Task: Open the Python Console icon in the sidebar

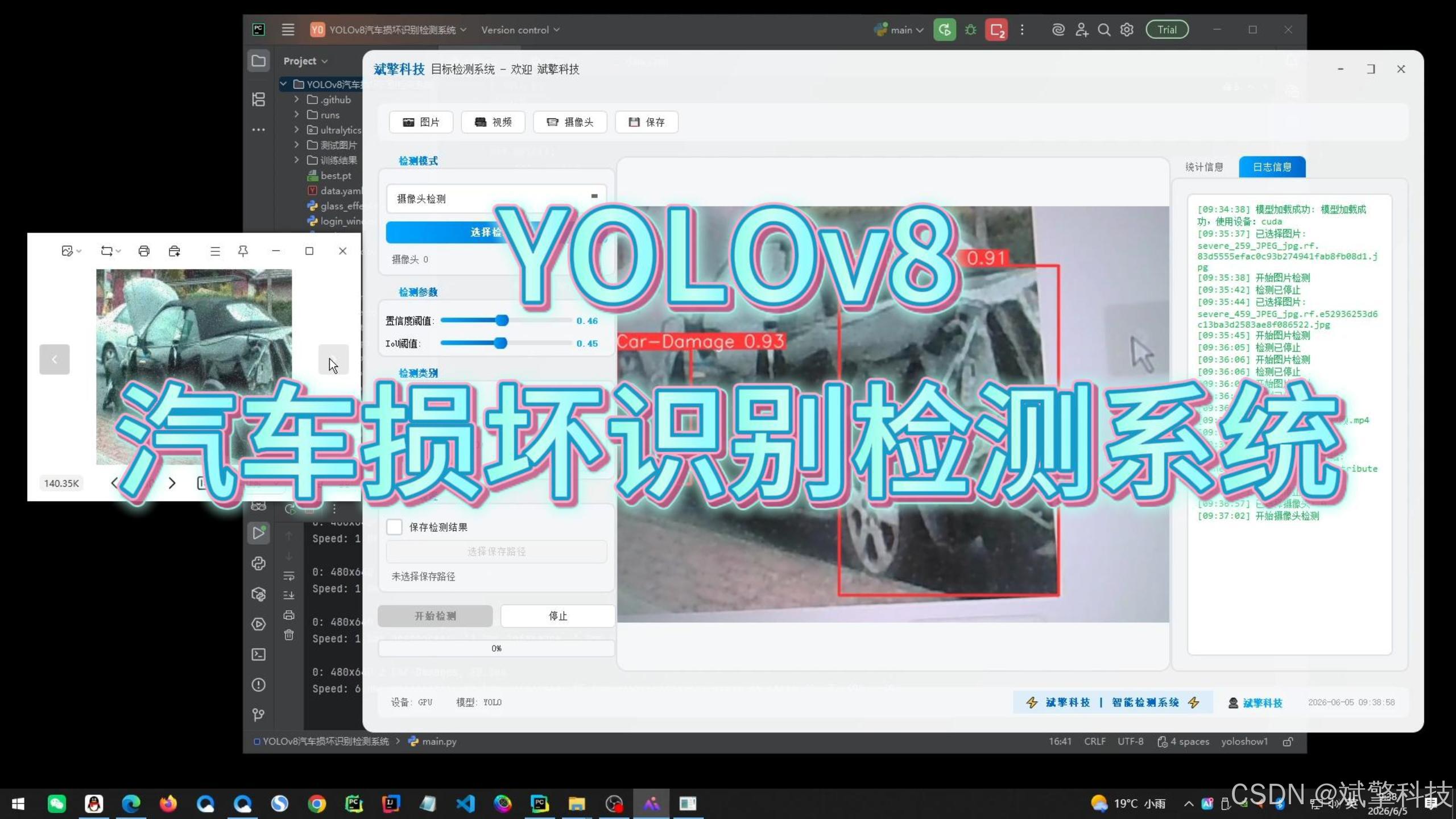Action: point(259,563)
